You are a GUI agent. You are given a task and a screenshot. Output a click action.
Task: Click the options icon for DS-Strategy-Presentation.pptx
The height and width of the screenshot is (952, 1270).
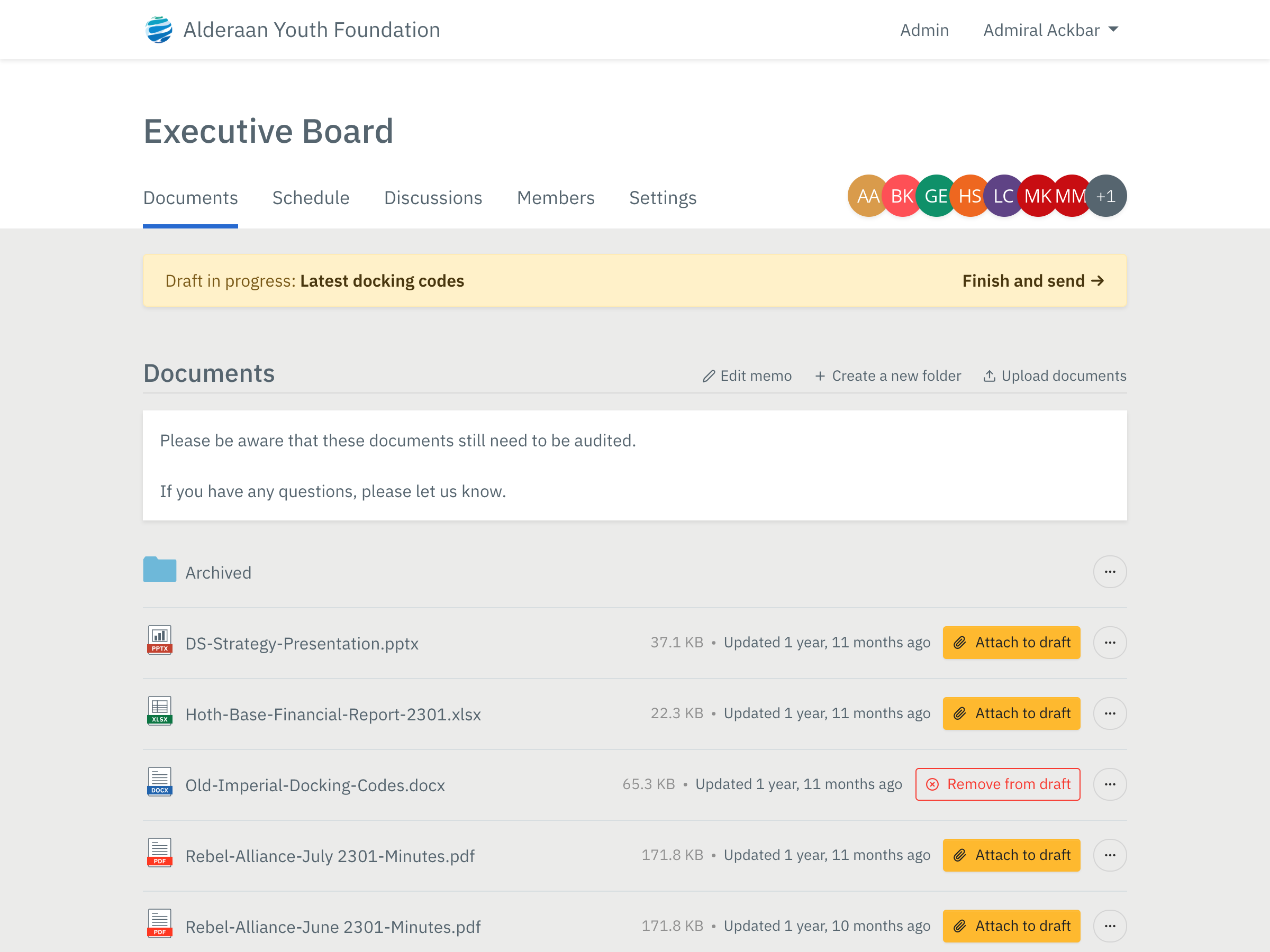click(1110, 642)
